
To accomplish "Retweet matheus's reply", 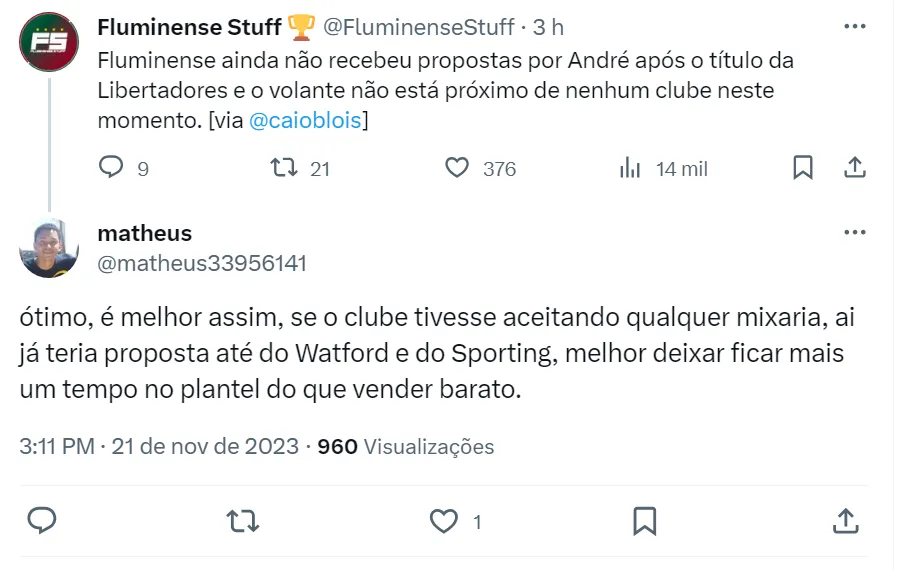I will (x=240, y=520).
